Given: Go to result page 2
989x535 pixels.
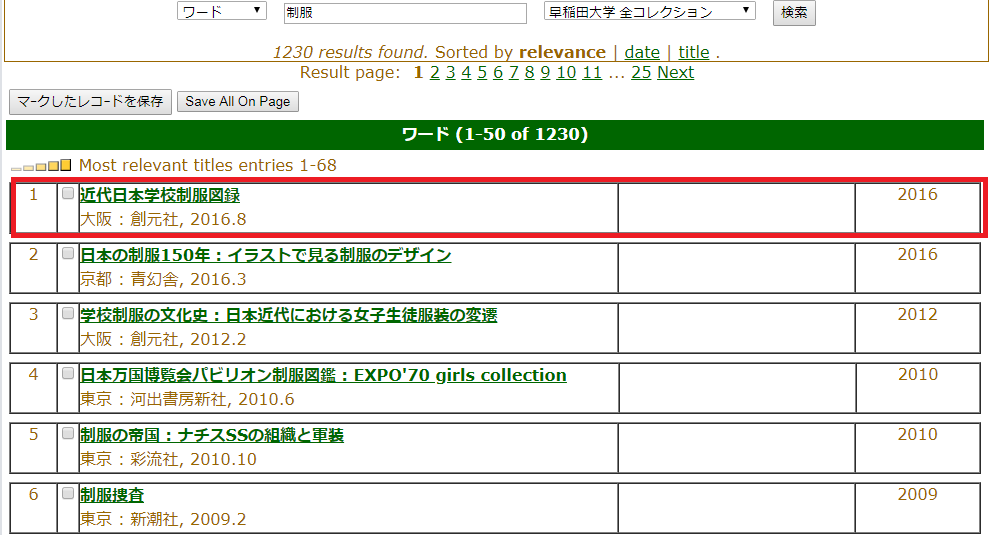Looking at the screenshot, I should [x=434, y=72].
